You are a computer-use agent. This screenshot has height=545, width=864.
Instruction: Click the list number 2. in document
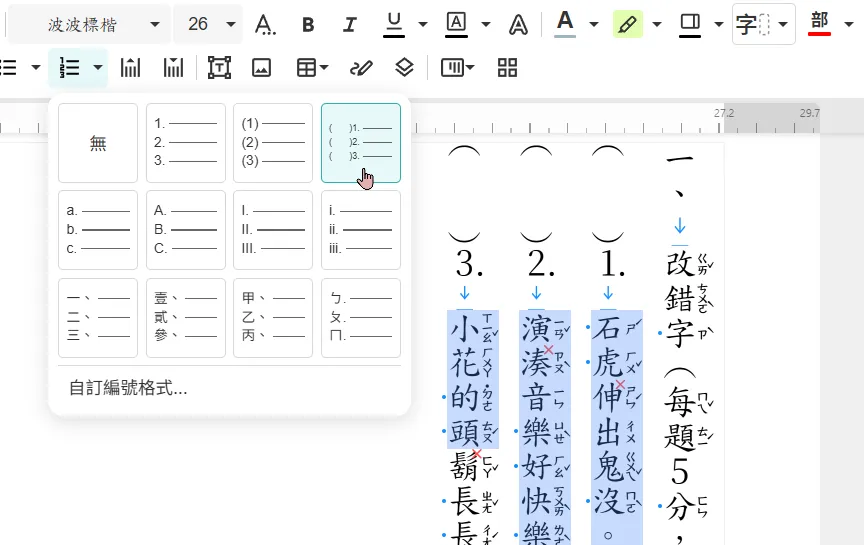click(x=541, y=264)
